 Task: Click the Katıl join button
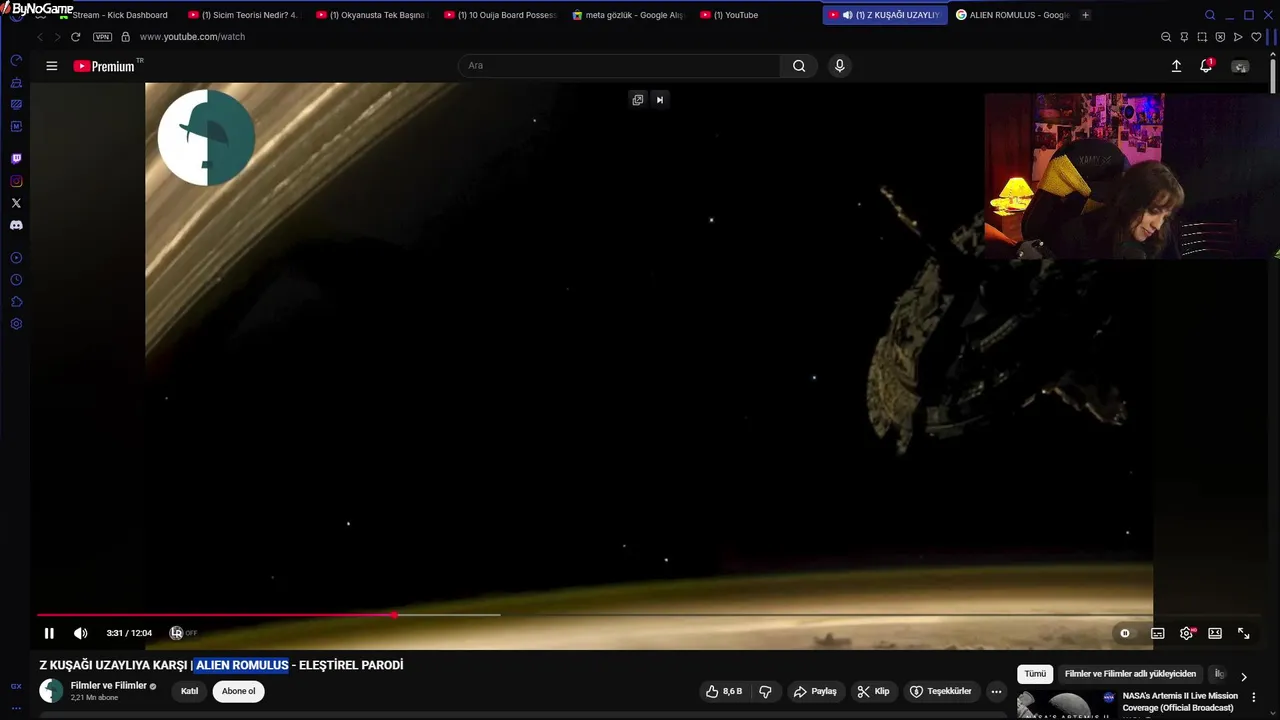click(x=189, y=691)
